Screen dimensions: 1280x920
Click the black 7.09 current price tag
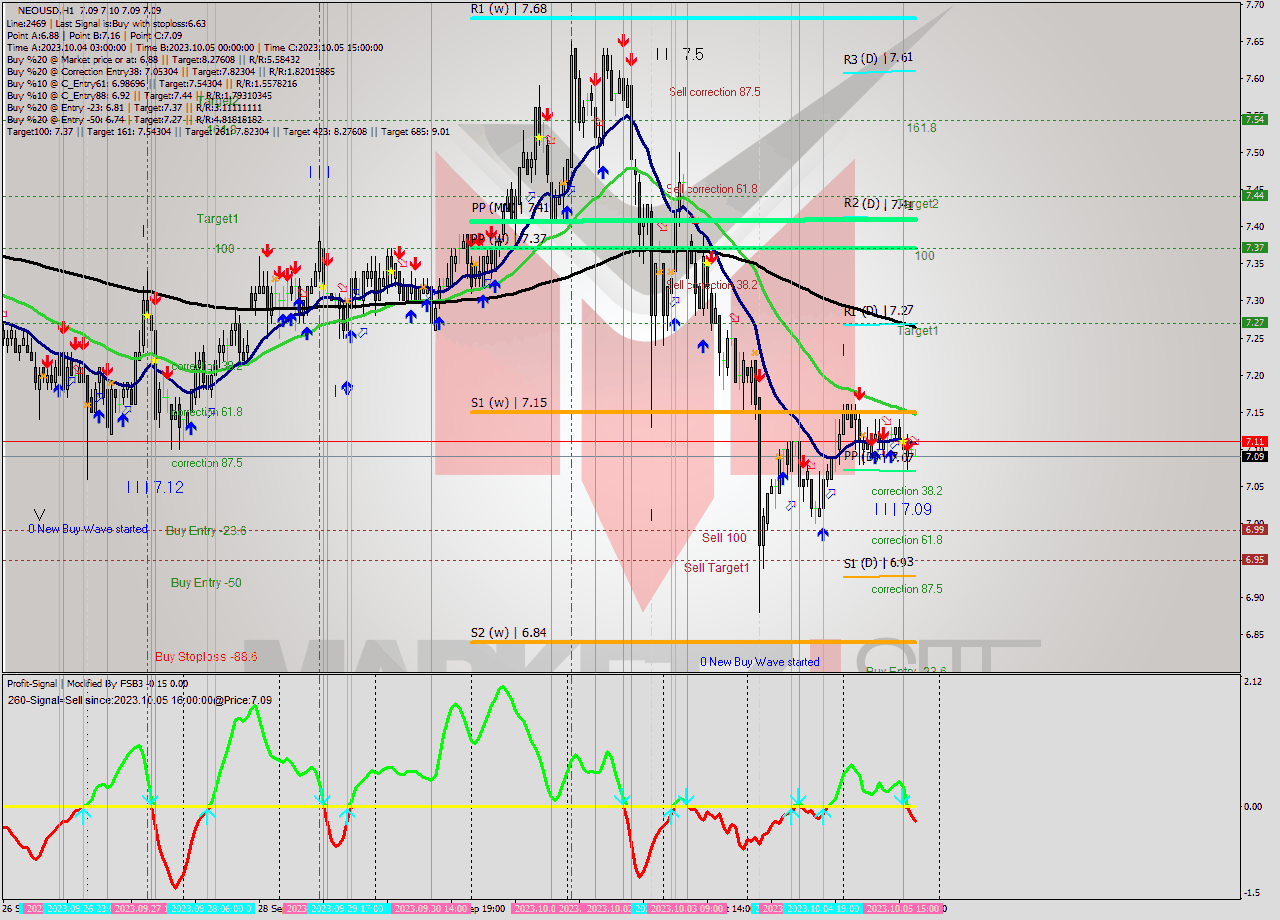[x=1254, y=457]
